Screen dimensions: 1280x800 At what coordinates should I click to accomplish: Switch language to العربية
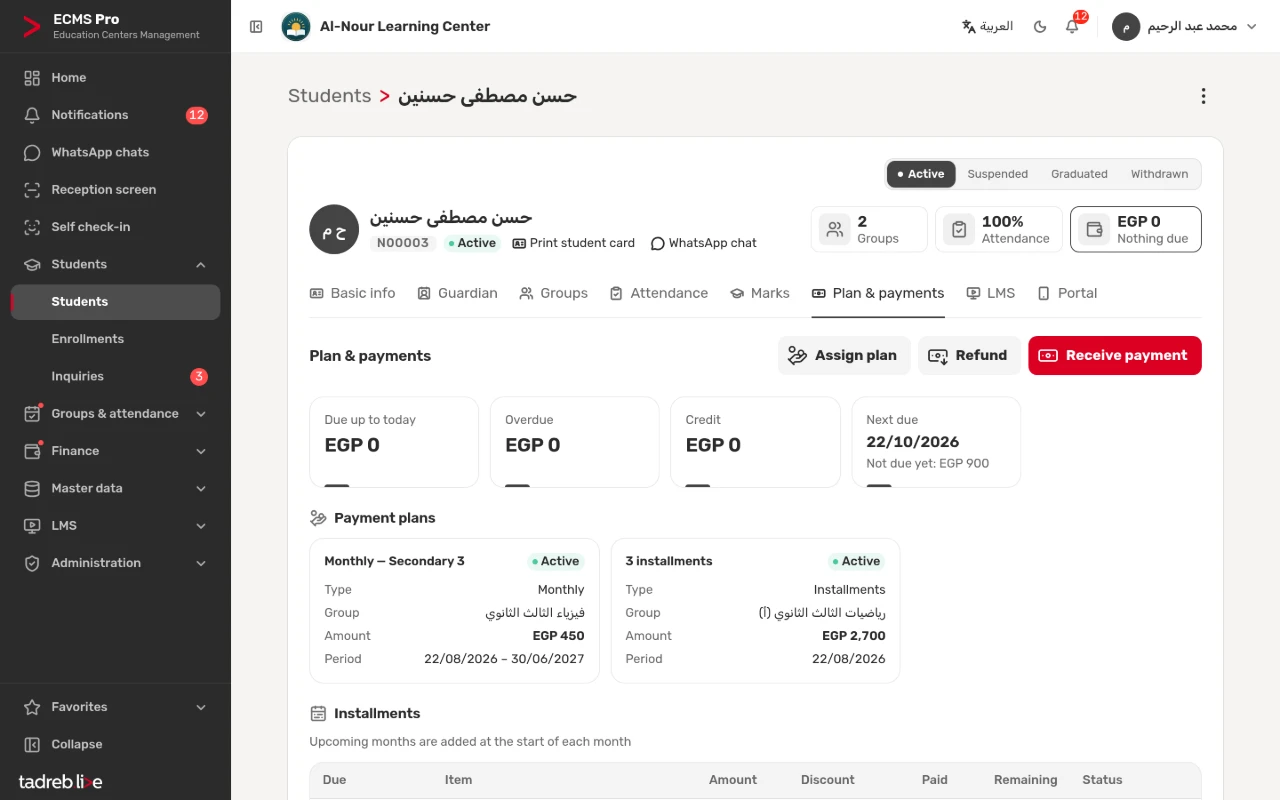tap(987, 27)
